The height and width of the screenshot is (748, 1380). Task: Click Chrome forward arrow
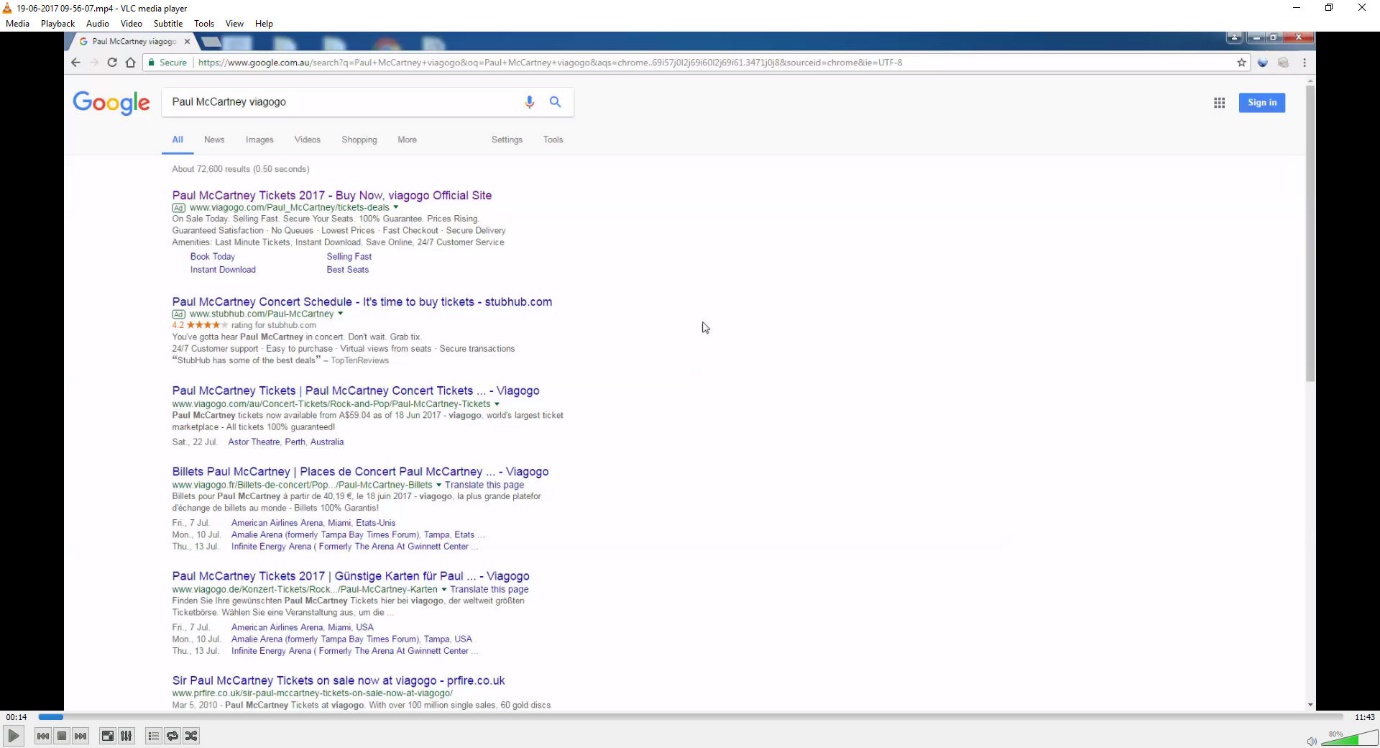click(x=94, y=62)
